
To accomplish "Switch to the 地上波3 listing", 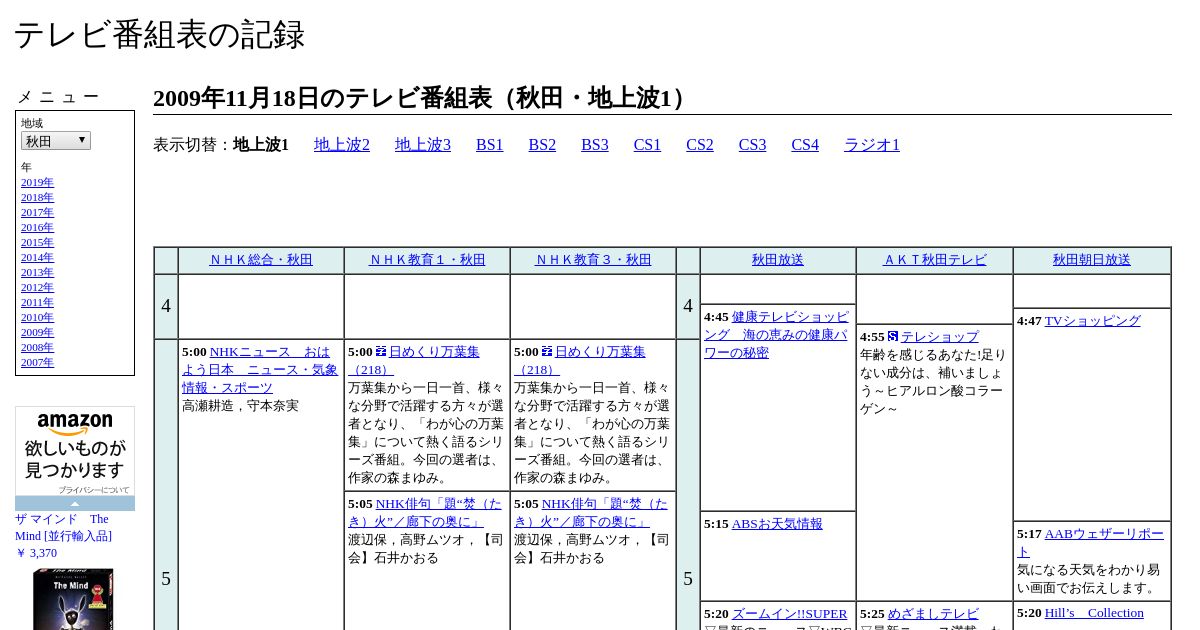I will tap(423, 145).
